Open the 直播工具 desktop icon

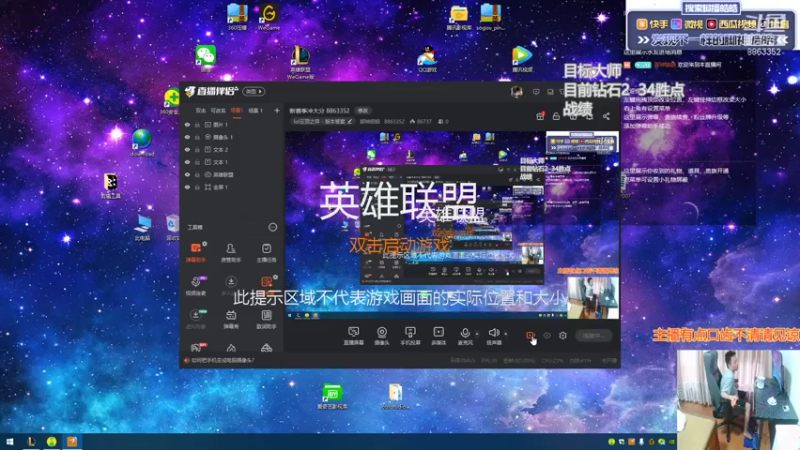pos(111,186)
